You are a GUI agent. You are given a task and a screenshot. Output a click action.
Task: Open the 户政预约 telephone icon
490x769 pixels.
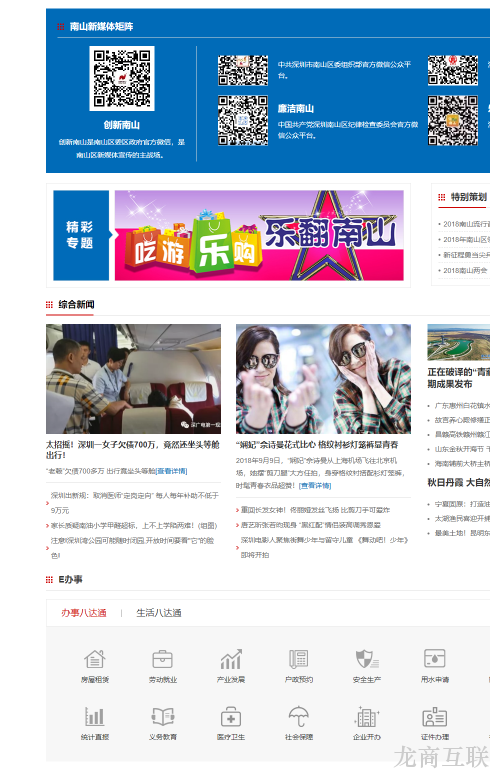point(298,659)
